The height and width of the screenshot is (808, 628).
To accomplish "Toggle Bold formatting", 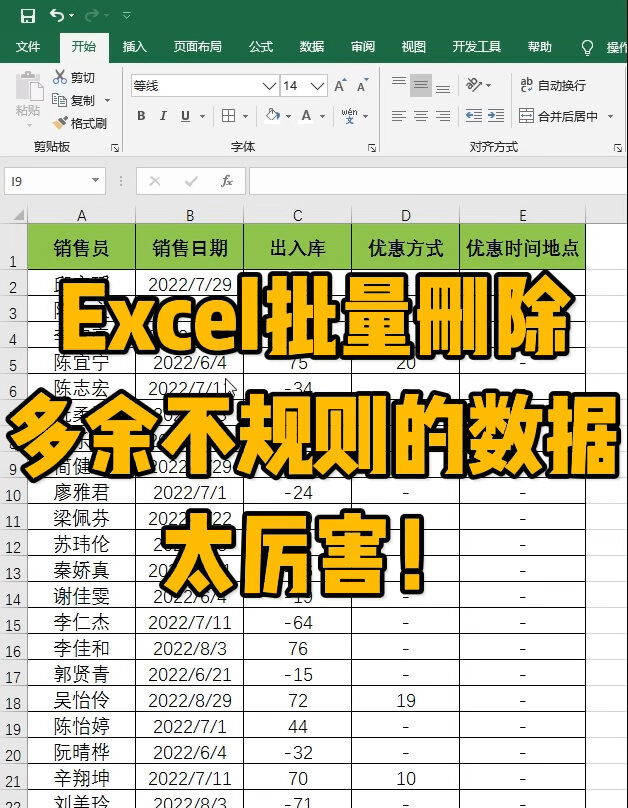I will tap(141, 116).
